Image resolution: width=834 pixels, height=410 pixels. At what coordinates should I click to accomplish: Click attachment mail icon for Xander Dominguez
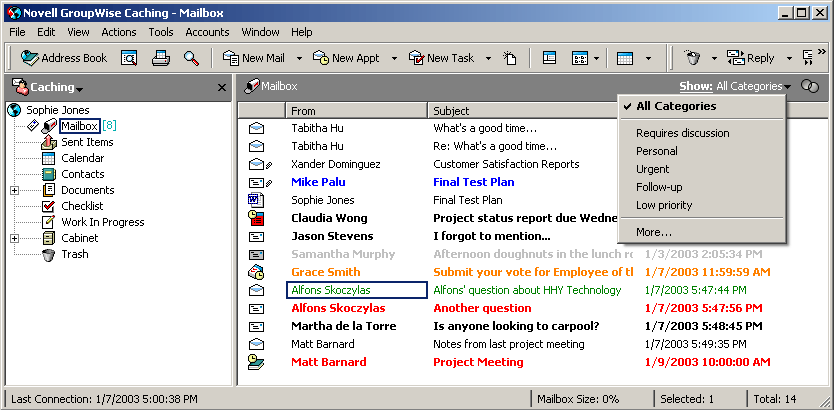click(260, 164)
